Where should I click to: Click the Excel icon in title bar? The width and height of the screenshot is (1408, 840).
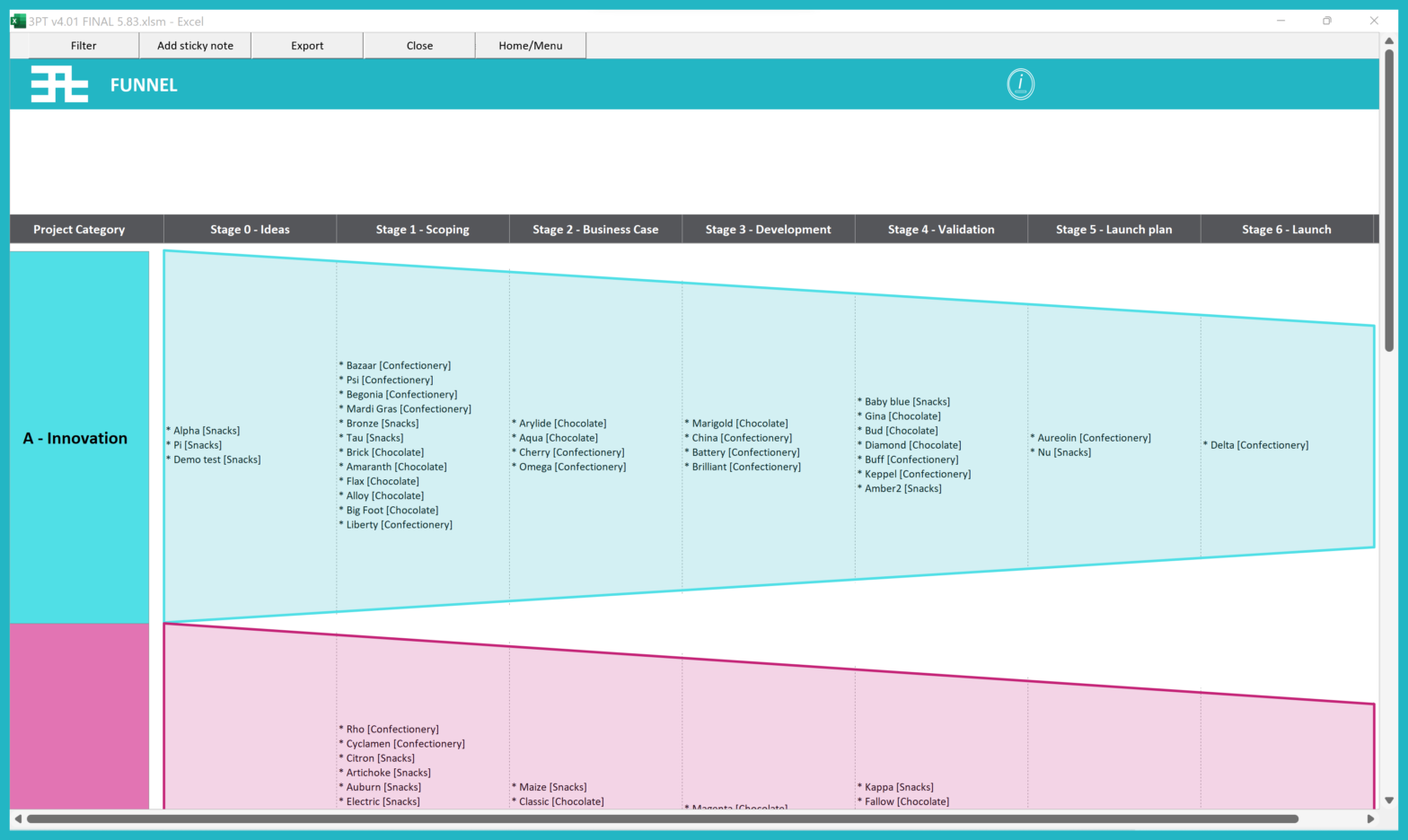tap(18, 21)
